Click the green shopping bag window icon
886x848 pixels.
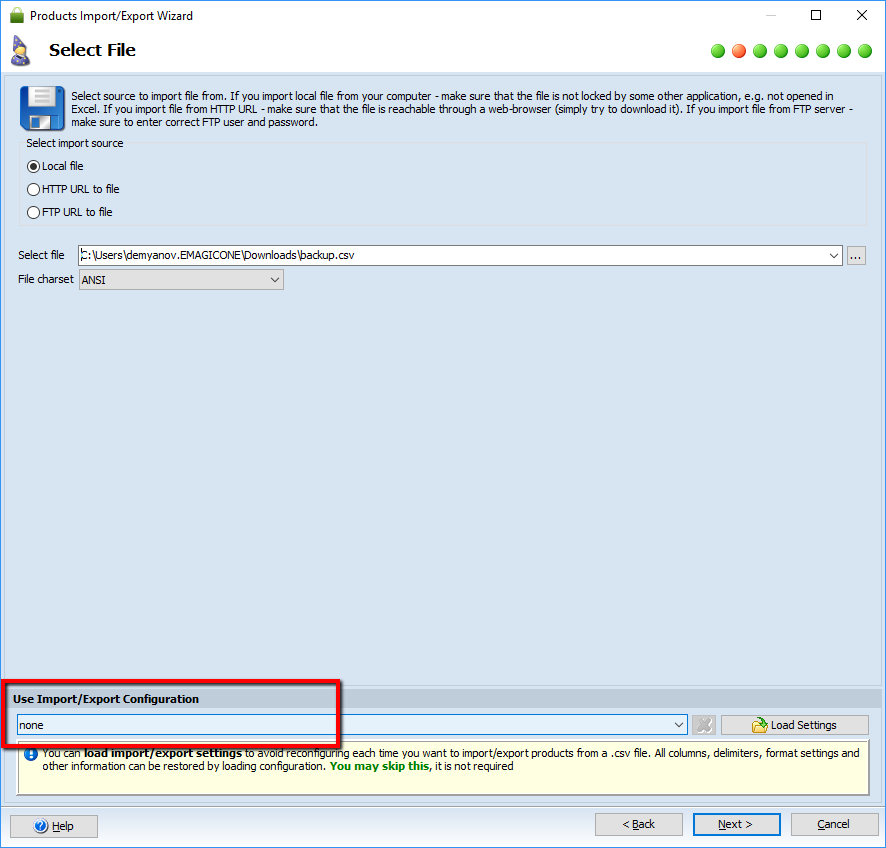[x=17, y=15]
